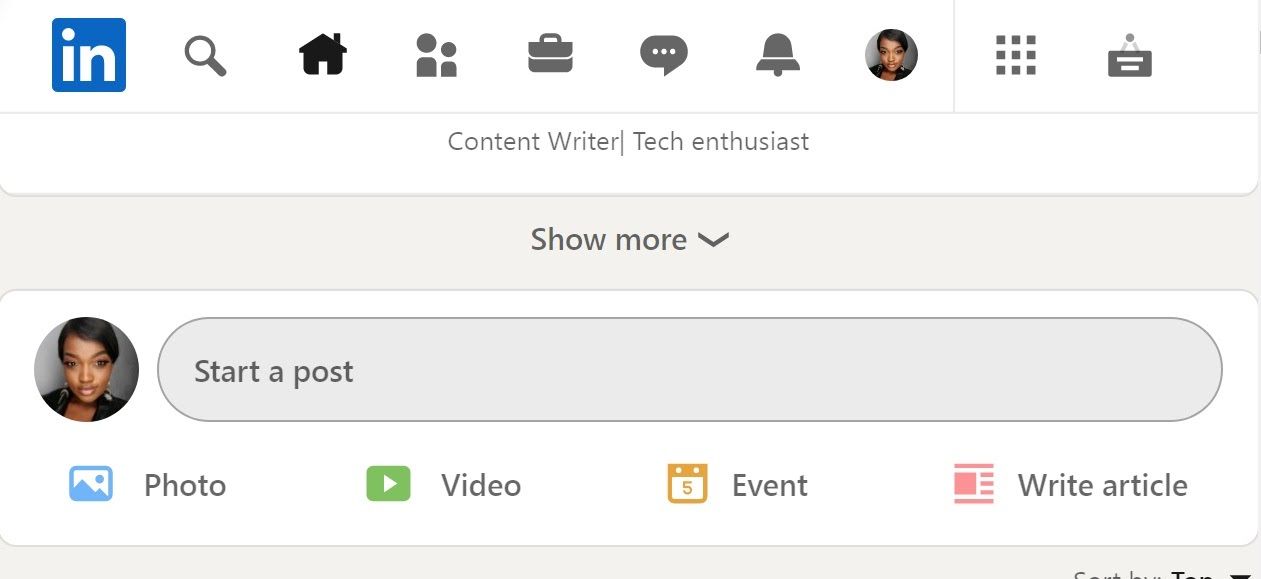Attach a Photo to your post
Image resolution: width=1261 pixels, height=579 pixels.
(x=145, y=485)
